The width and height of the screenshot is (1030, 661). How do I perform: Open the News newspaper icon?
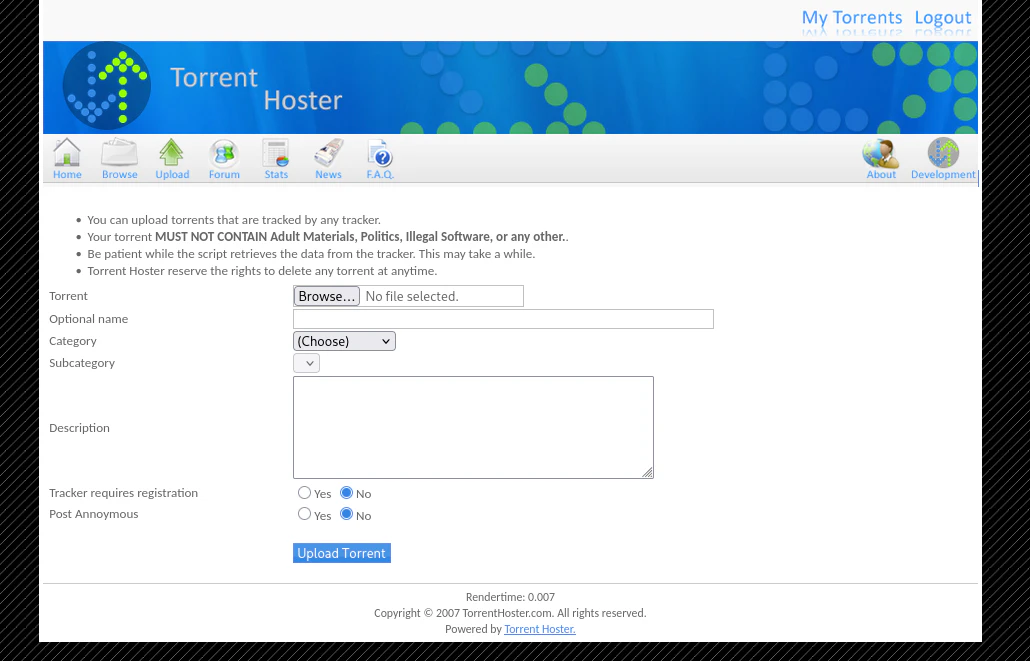coord(328,152)
